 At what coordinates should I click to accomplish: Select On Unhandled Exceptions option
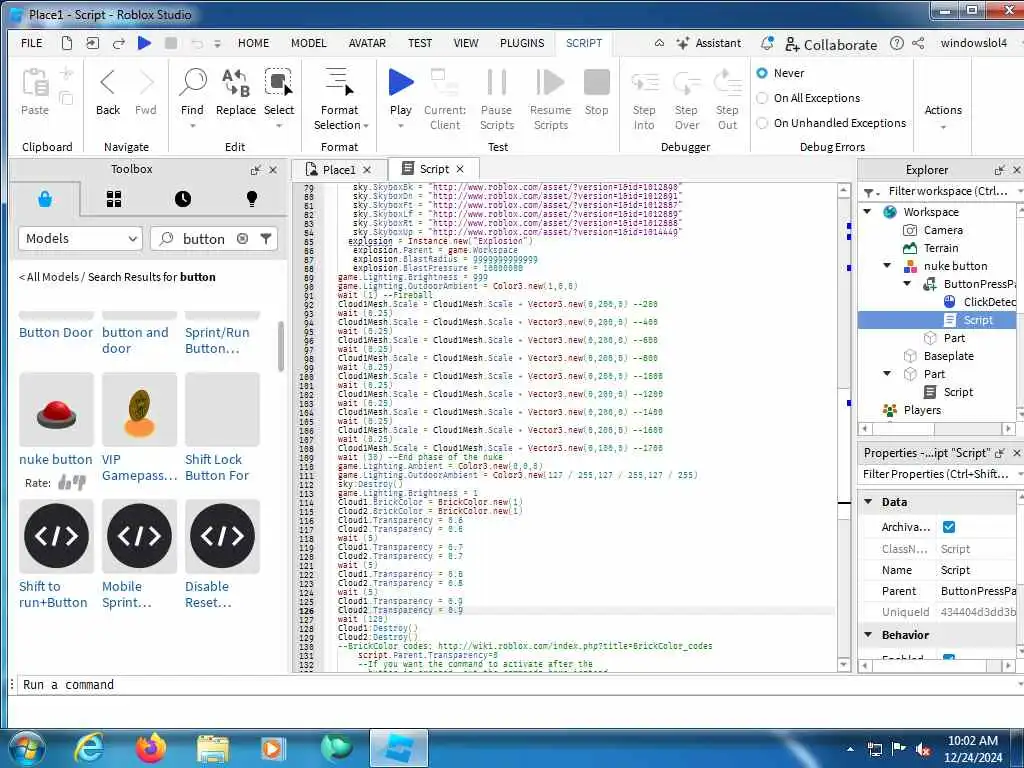762,123
